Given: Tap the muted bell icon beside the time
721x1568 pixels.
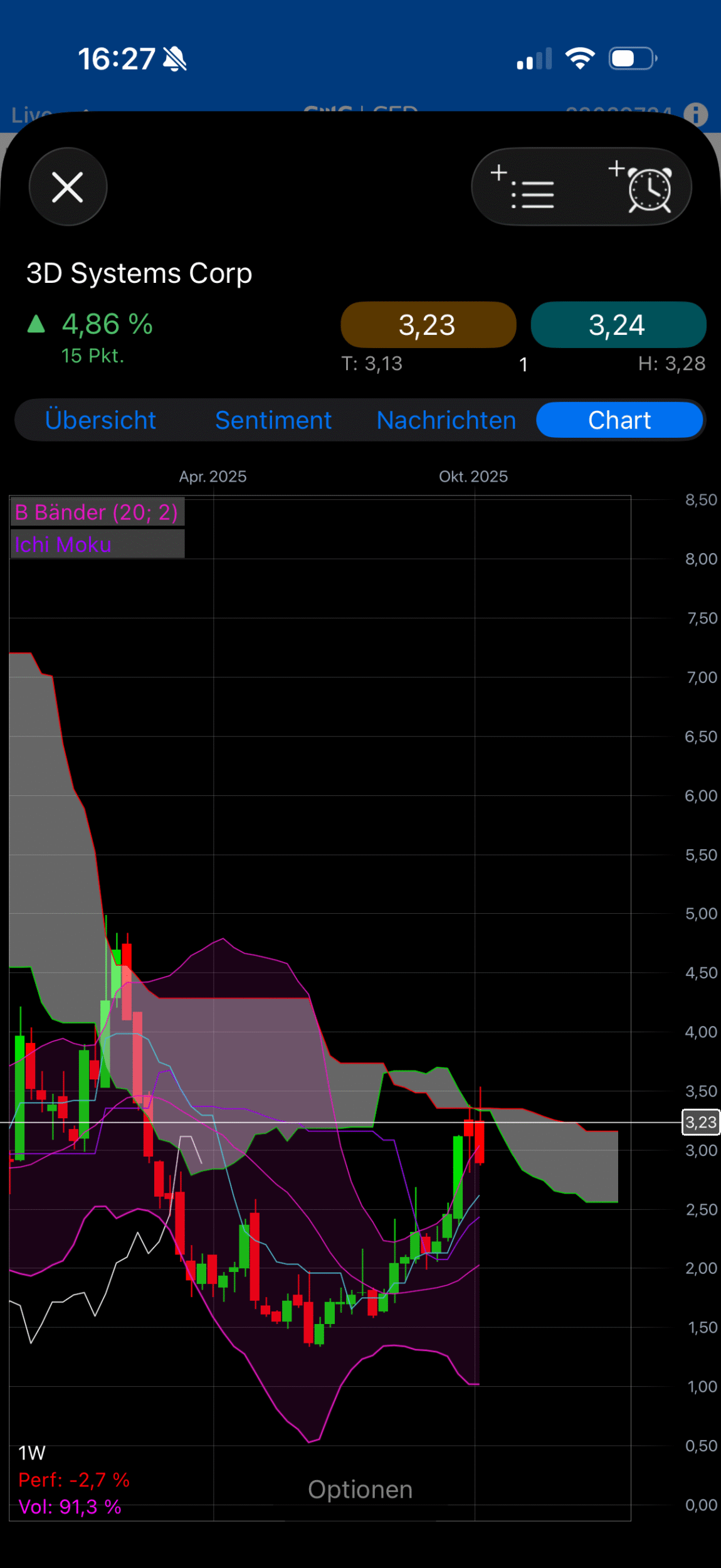Looking at the screenshot, I should click(x=175, y=60).
